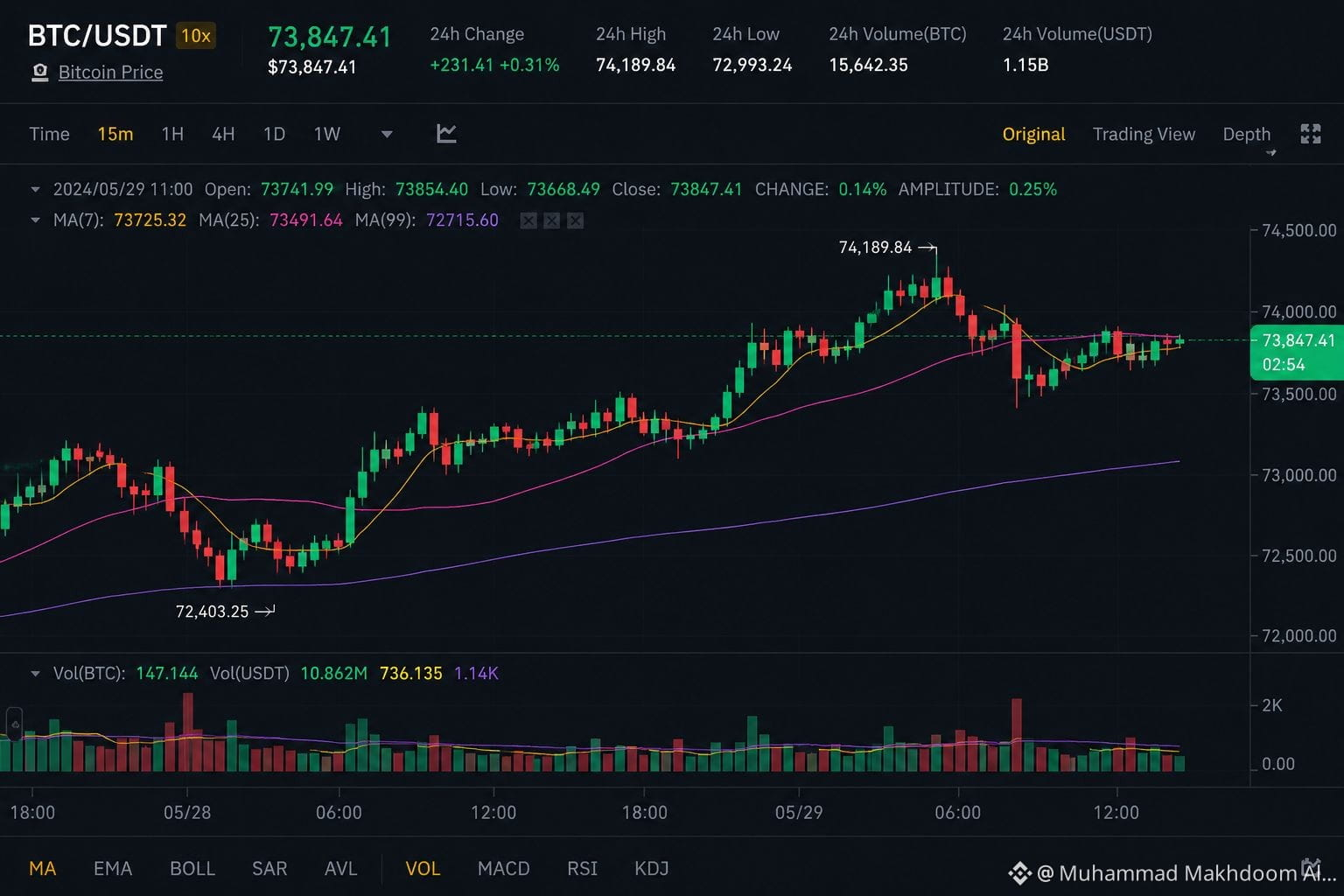Click the 72,403.25 low marker on chart
This screenshot has height=896, width=1344.
[x=213, y=612]
